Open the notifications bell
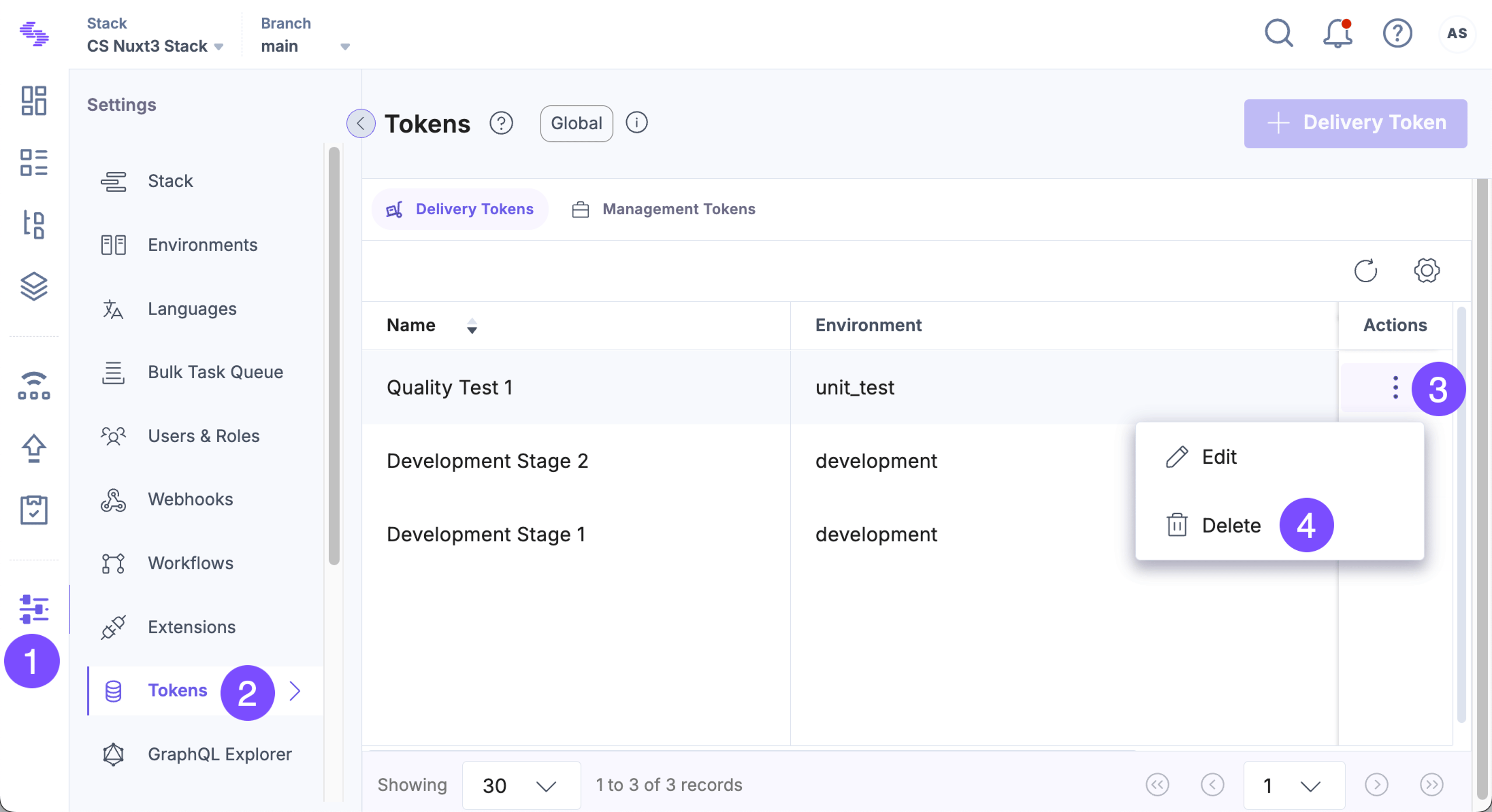Screen dimensions: 1492x812 [x=1338, y=33]
